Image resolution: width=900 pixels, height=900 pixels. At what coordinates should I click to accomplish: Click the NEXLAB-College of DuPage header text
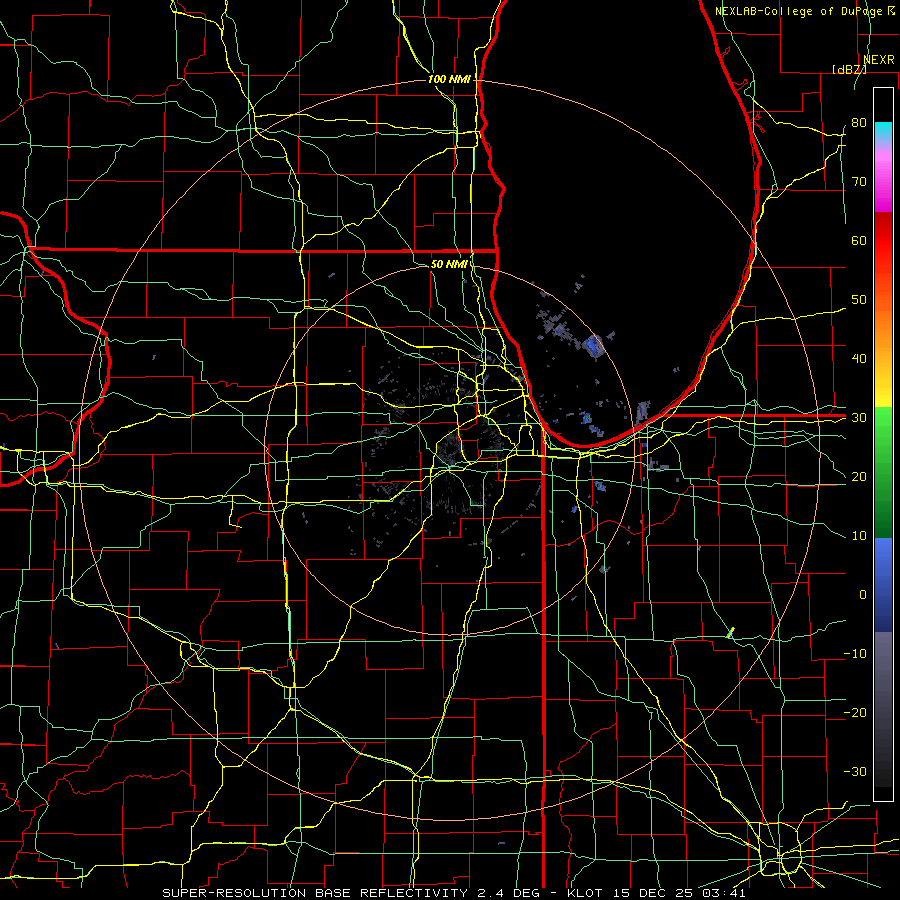pyautogui.click(x=798, y=11)
